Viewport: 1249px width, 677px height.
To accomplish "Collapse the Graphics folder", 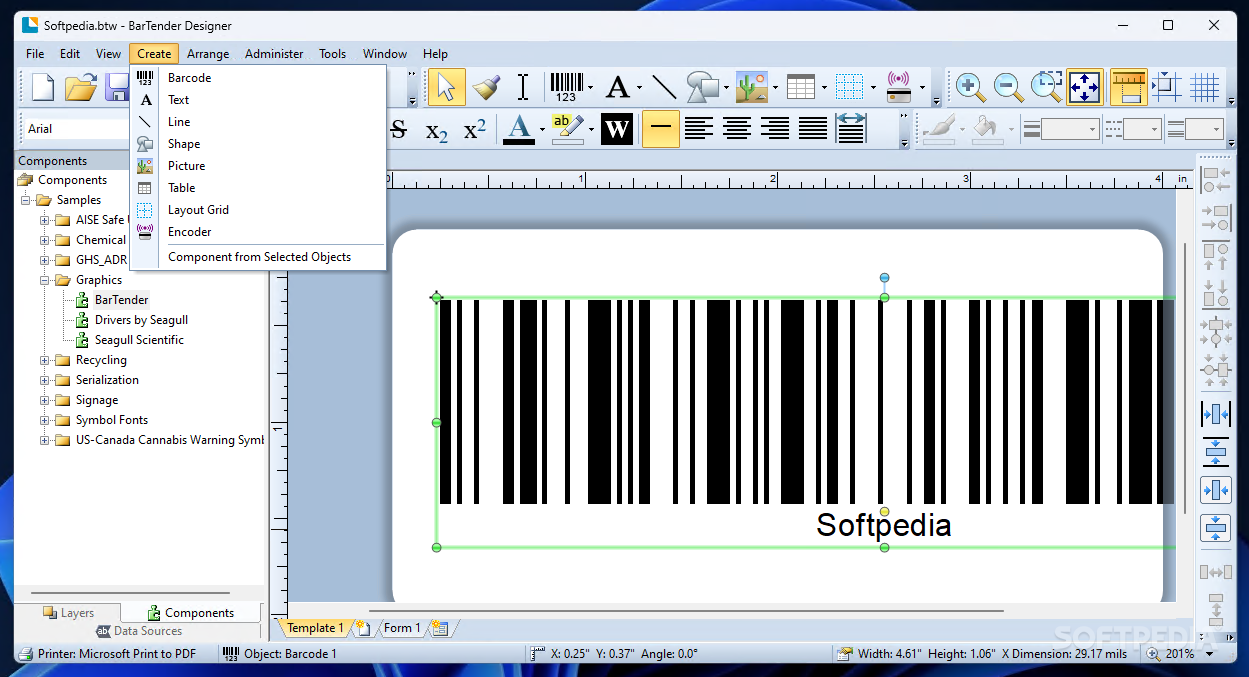I will [x=45, y=280].
